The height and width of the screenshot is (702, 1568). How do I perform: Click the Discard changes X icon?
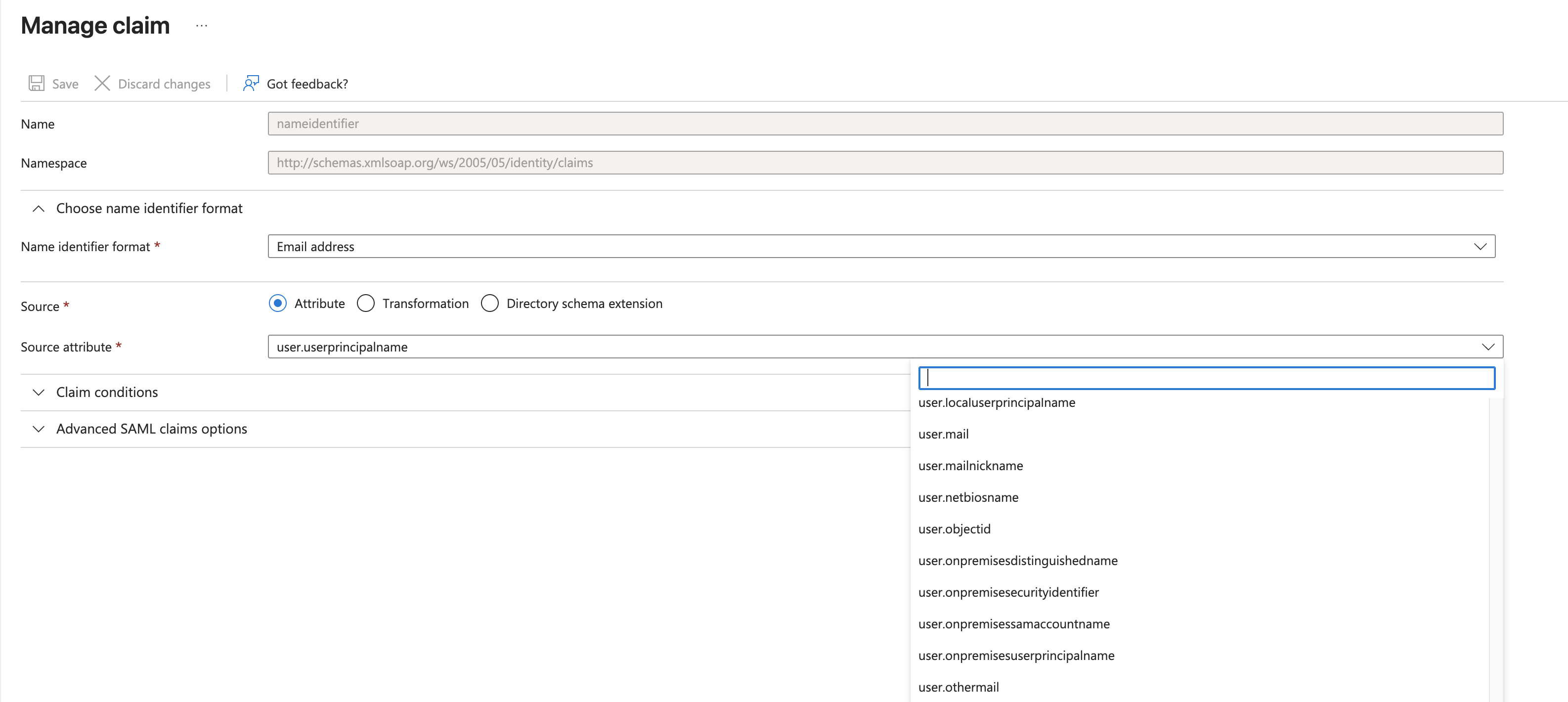[102, 84]
